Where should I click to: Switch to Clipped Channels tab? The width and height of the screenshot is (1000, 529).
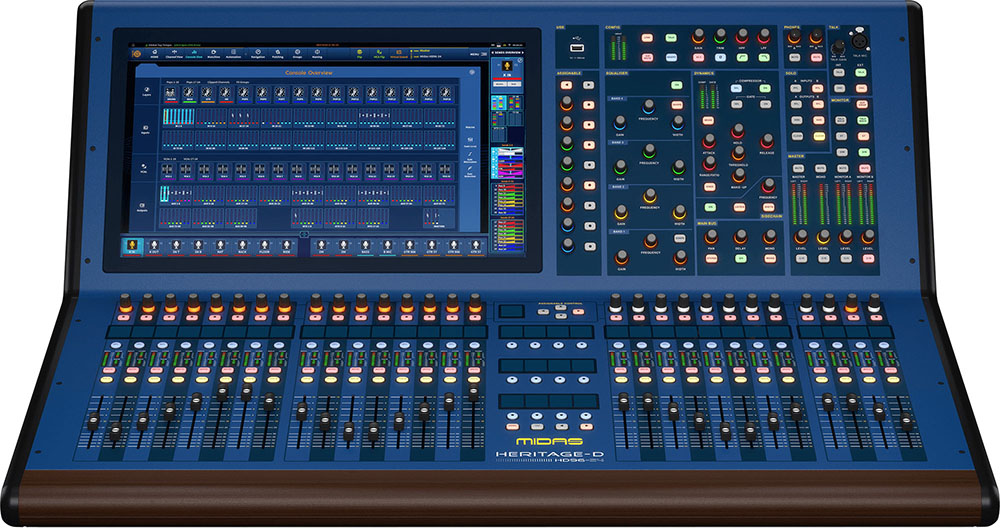coord(218,82)
